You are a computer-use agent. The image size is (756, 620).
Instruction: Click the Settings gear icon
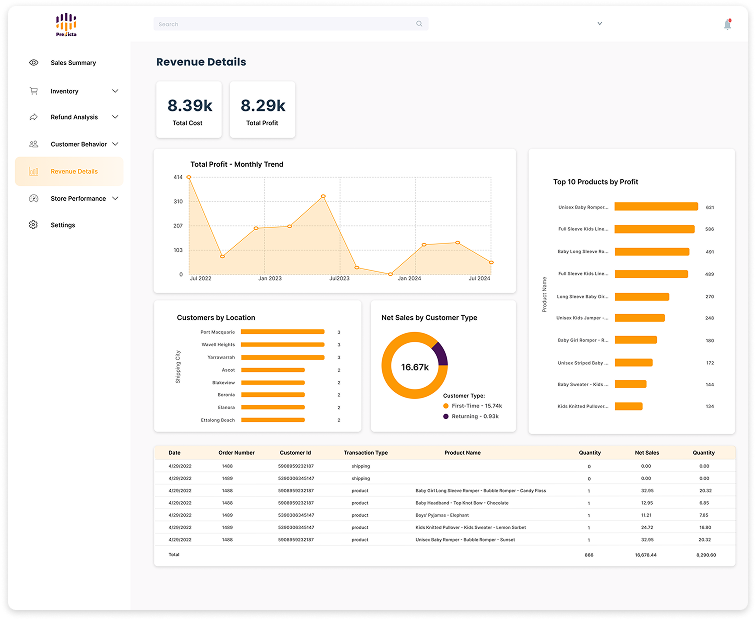(x=33, y=225)
